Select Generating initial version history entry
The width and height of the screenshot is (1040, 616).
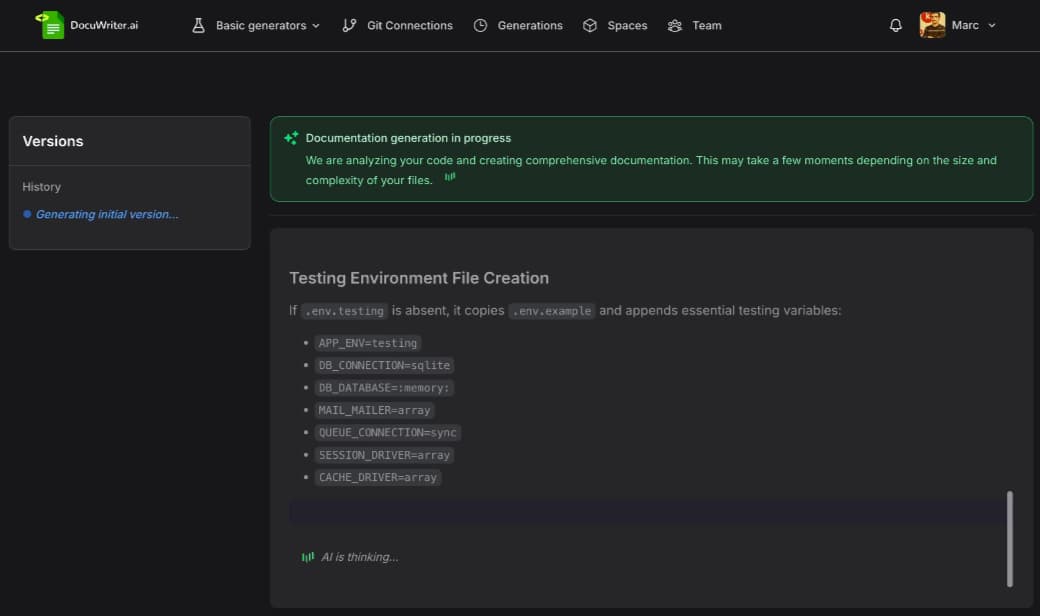[107, 214]
